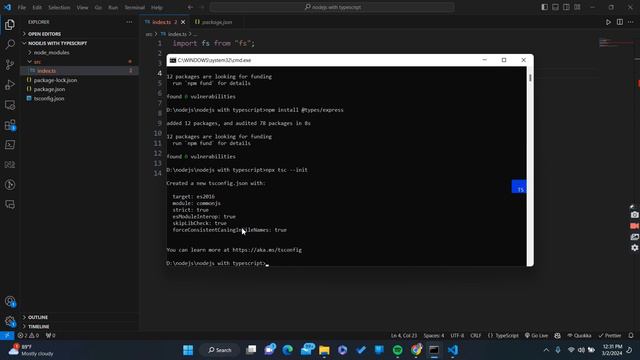Split the editor to the right
Image resolution: width=640 pixels, height=360 pixels.
[x=620, y=22]
